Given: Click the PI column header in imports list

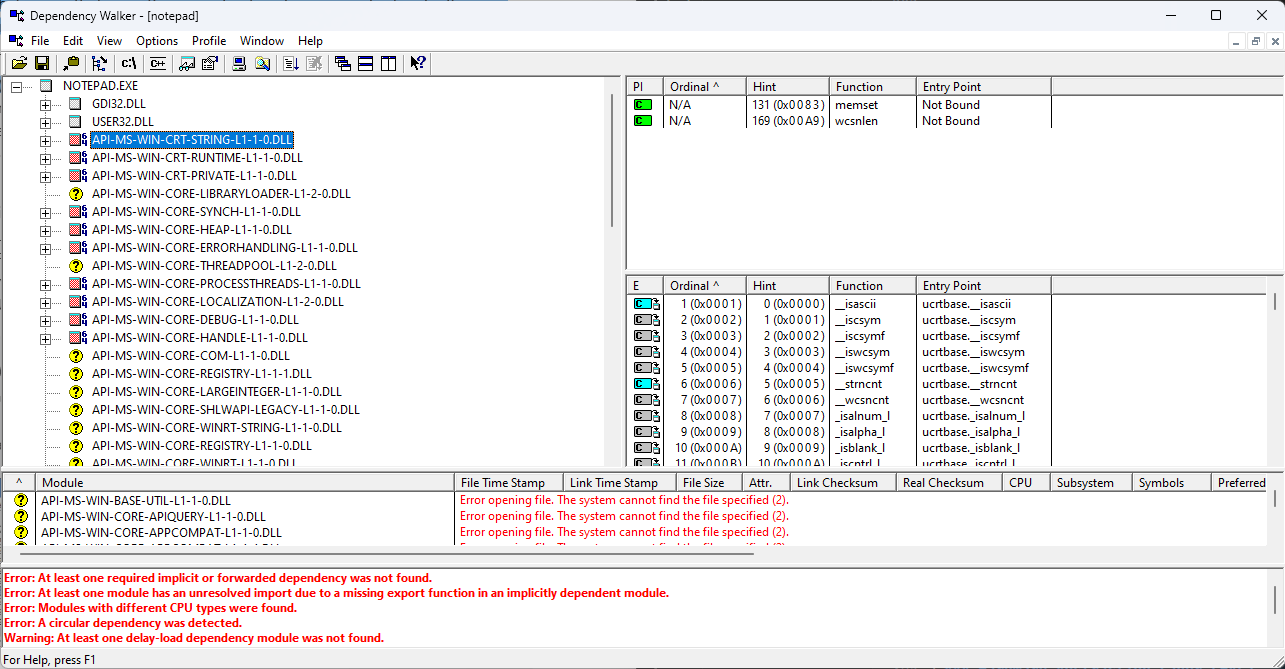Looking at the screenshot, I should coord(645,87).
